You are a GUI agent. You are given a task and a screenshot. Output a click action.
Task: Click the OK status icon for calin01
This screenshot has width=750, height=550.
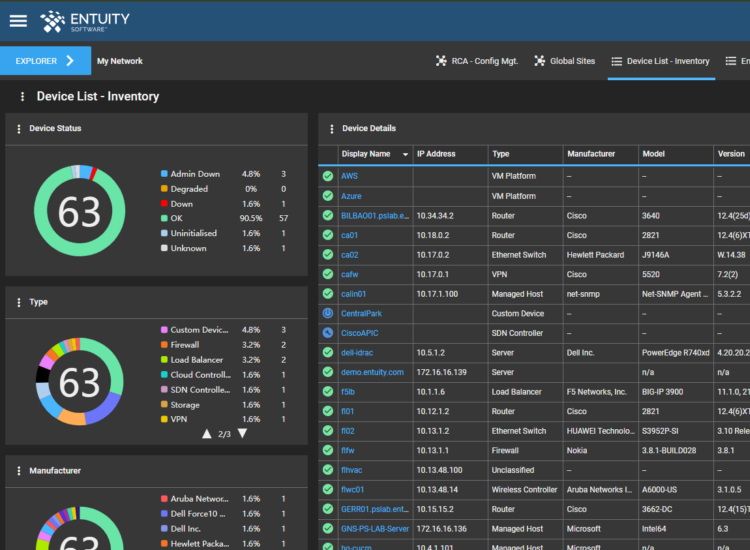328,294
